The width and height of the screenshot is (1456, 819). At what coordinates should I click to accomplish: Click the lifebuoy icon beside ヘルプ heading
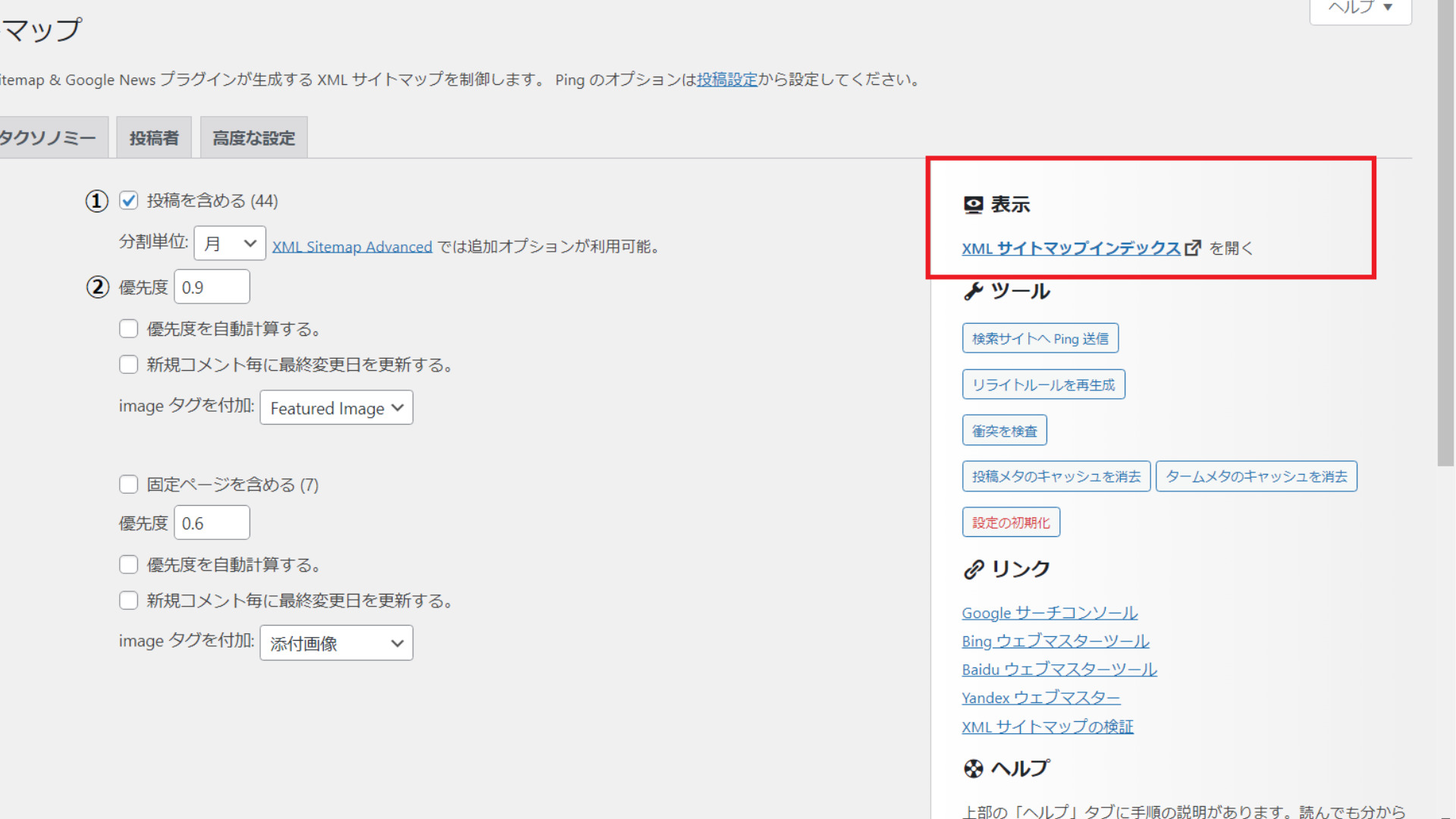[x=973, y=769]
